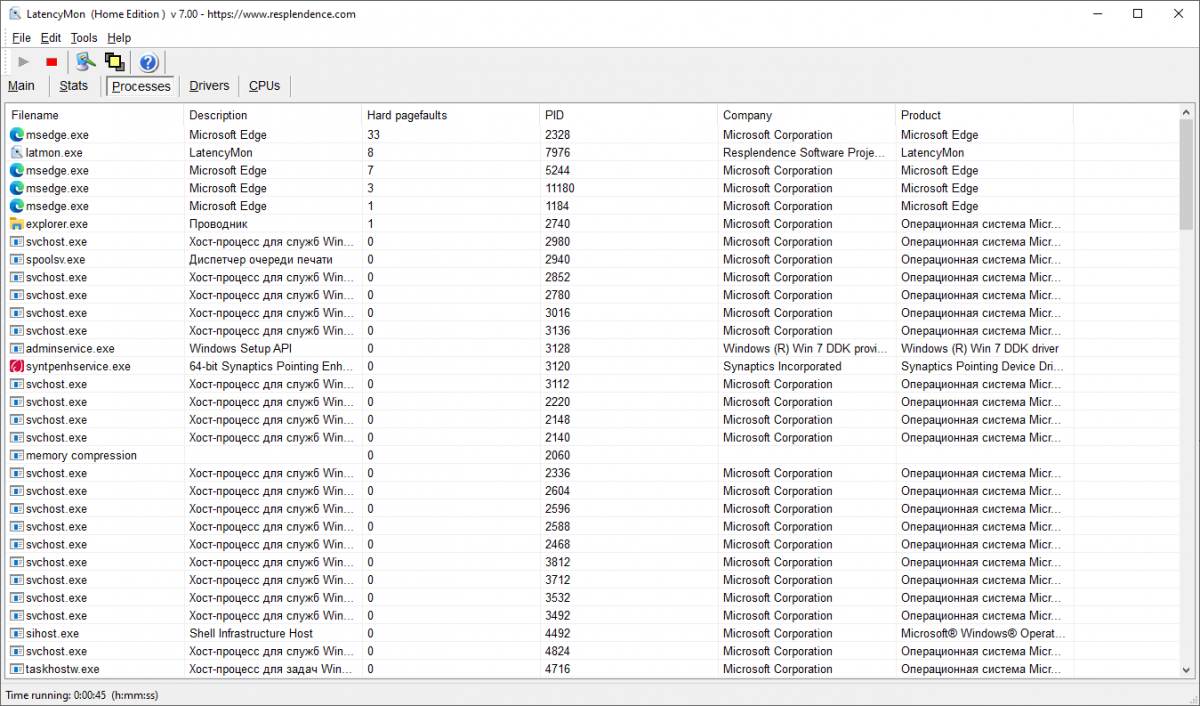Click the Edge icon for PID 5244
Screen dimensions: 1200x706
coord(17,170)
